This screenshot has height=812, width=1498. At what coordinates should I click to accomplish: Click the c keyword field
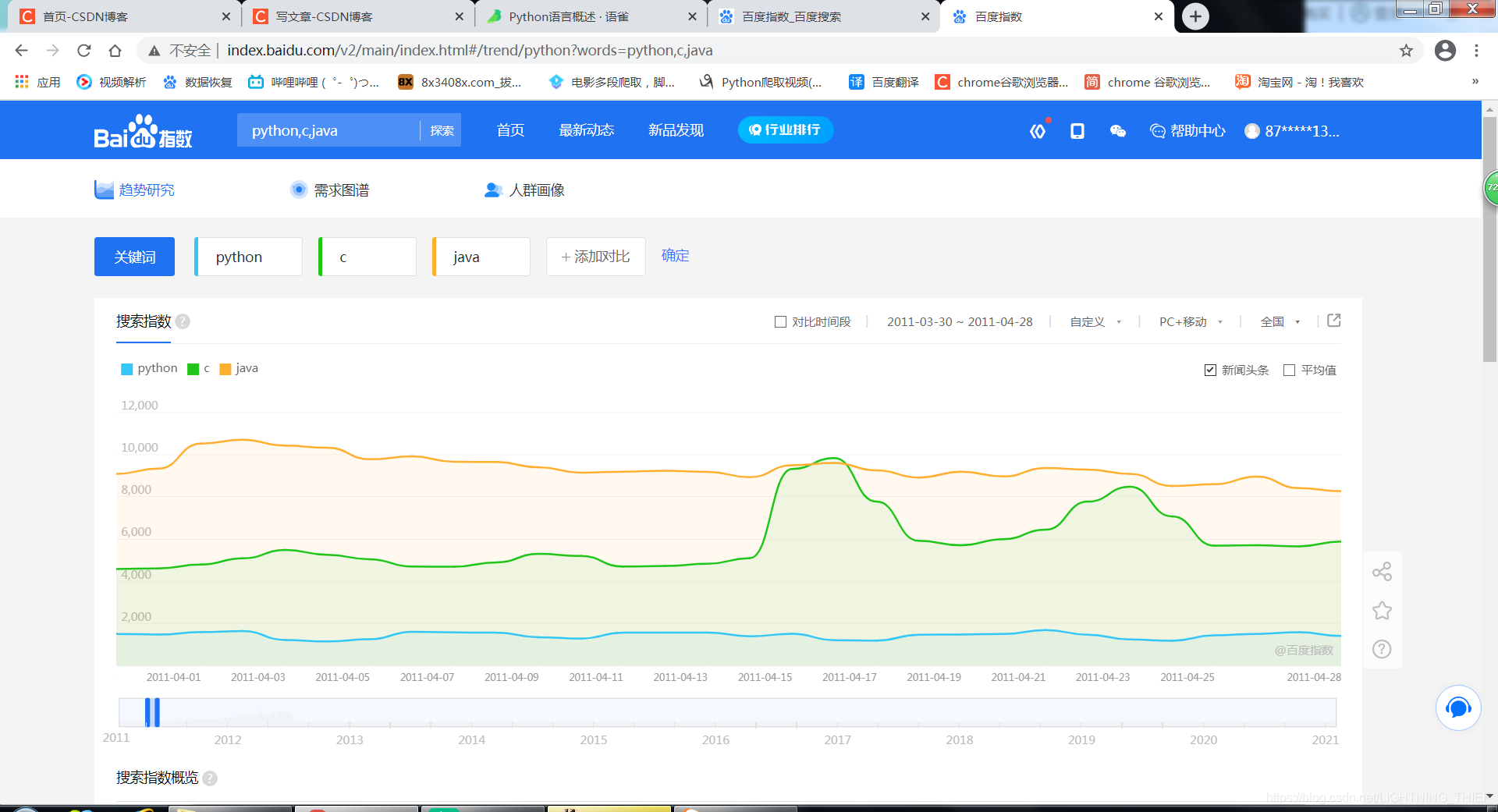point(367,257)
